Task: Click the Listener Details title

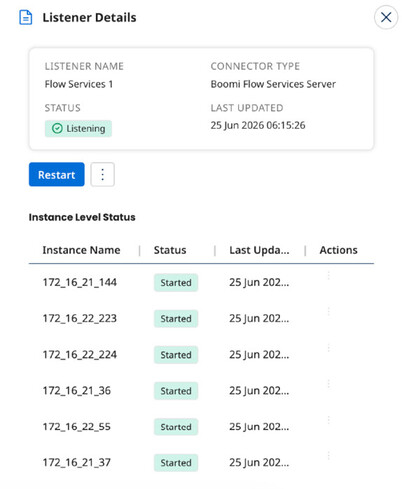Action: click(89, 17)
